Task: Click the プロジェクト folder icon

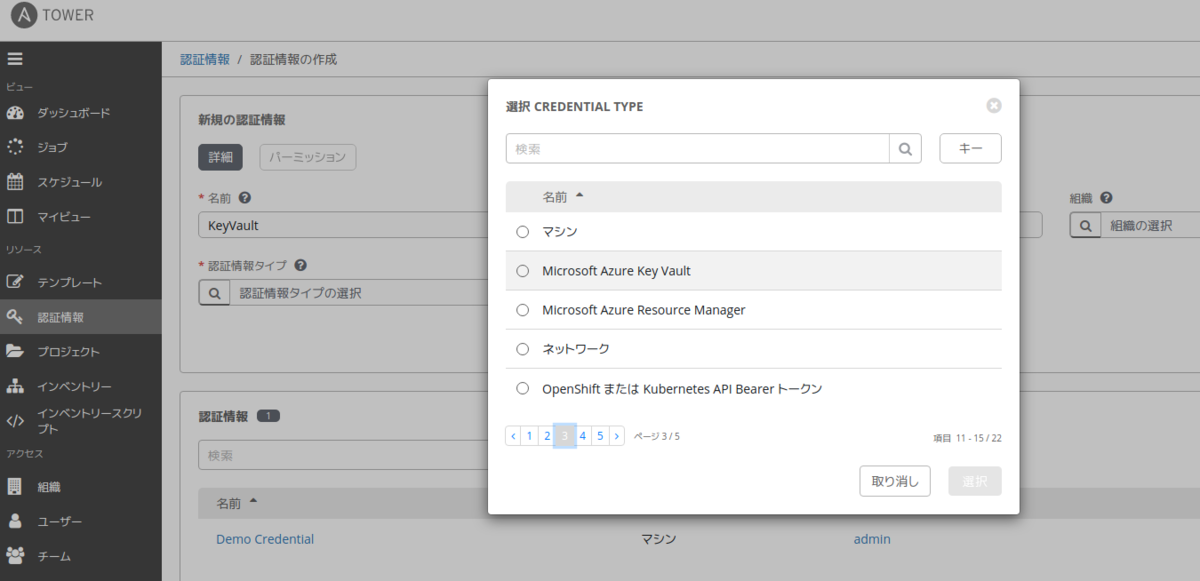Action: [x=15, y=351]
